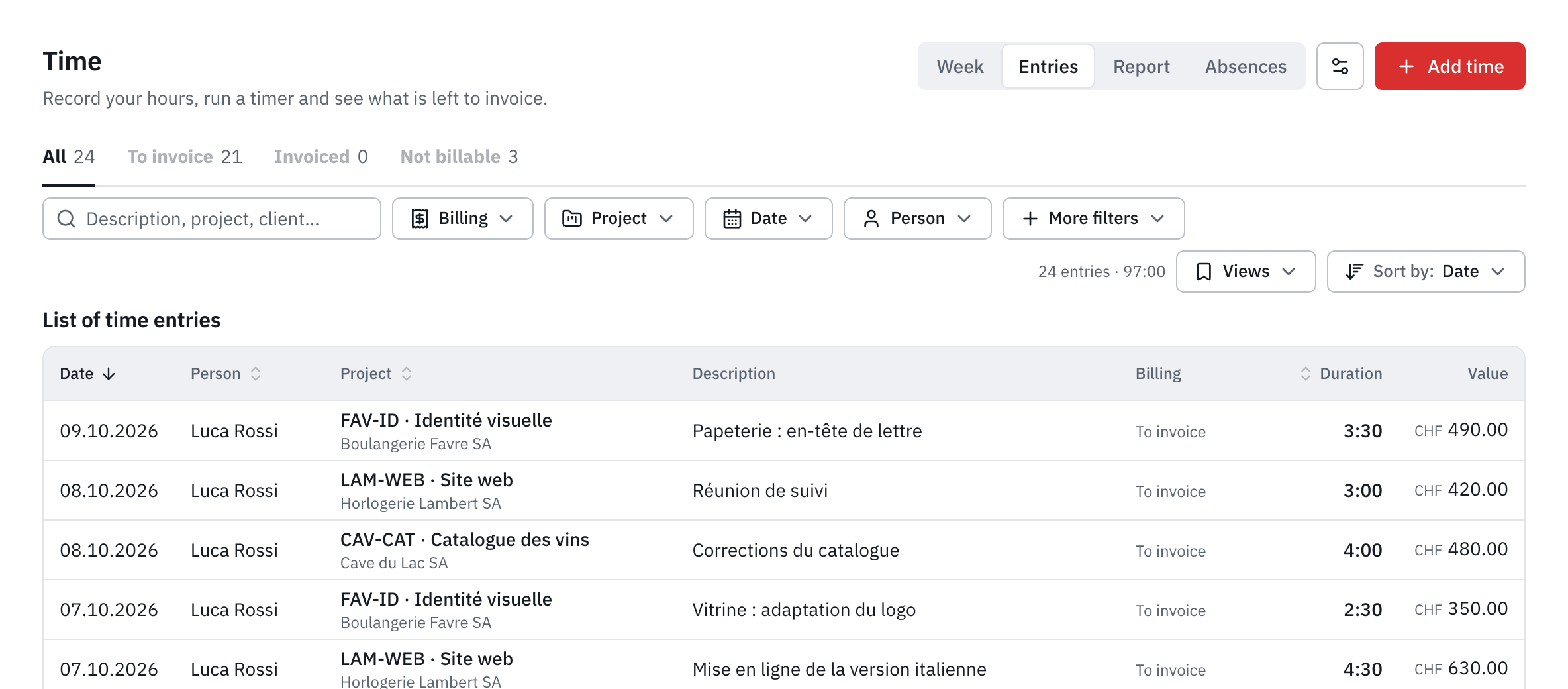Click the Value column header
This screenshot has width=1568, height=689.
coord(1487,374)
